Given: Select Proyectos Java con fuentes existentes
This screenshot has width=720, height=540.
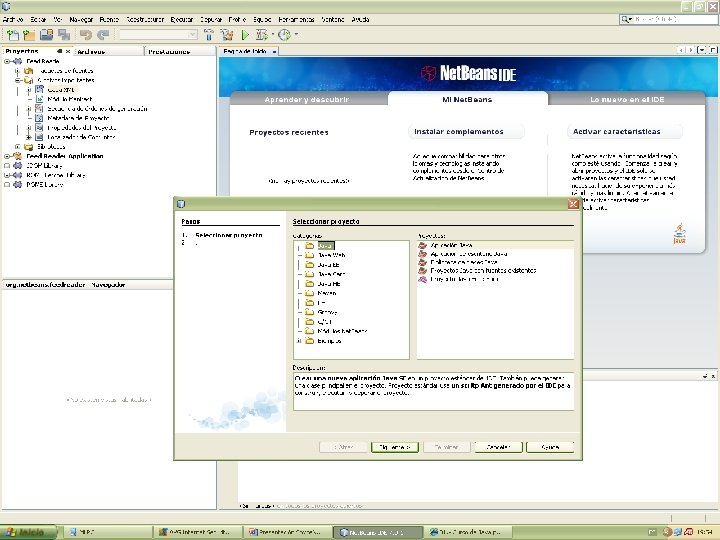Looking at the screenshot, I should 483,270.
